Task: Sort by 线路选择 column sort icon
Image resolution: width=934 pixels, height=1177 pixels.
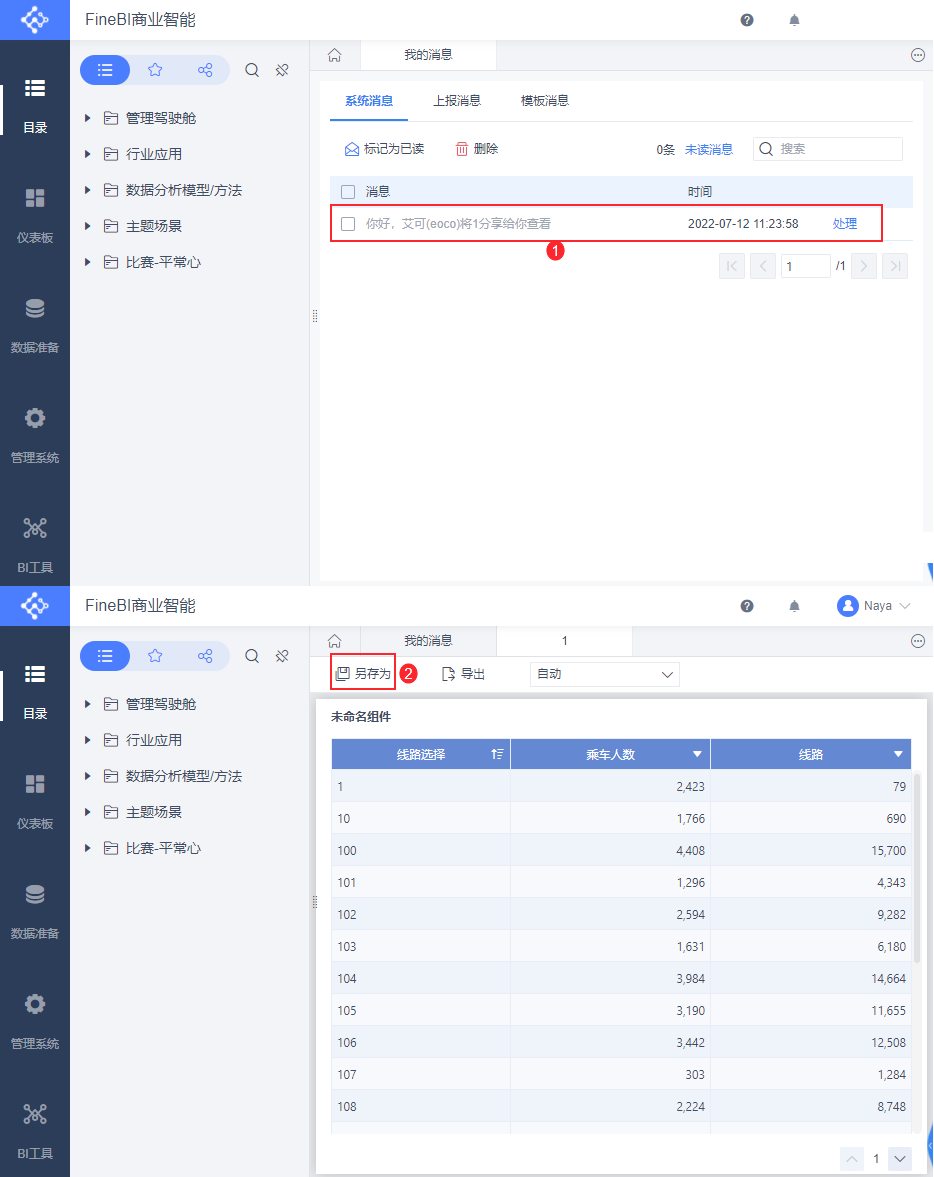Action: click(x=497, y=754)
